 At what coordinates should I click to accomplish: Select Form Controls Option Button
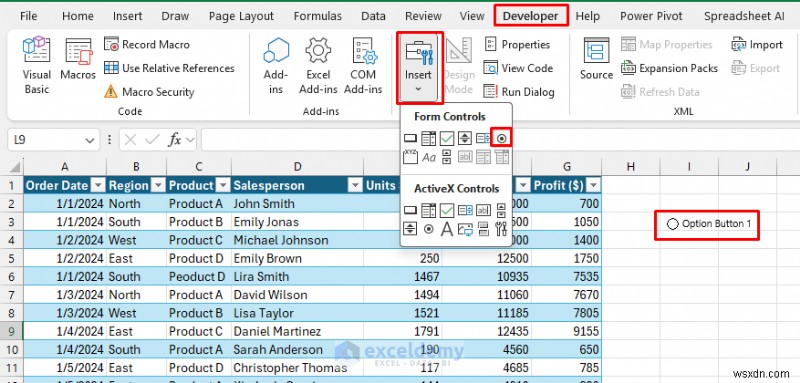click(x=501, y=138)
